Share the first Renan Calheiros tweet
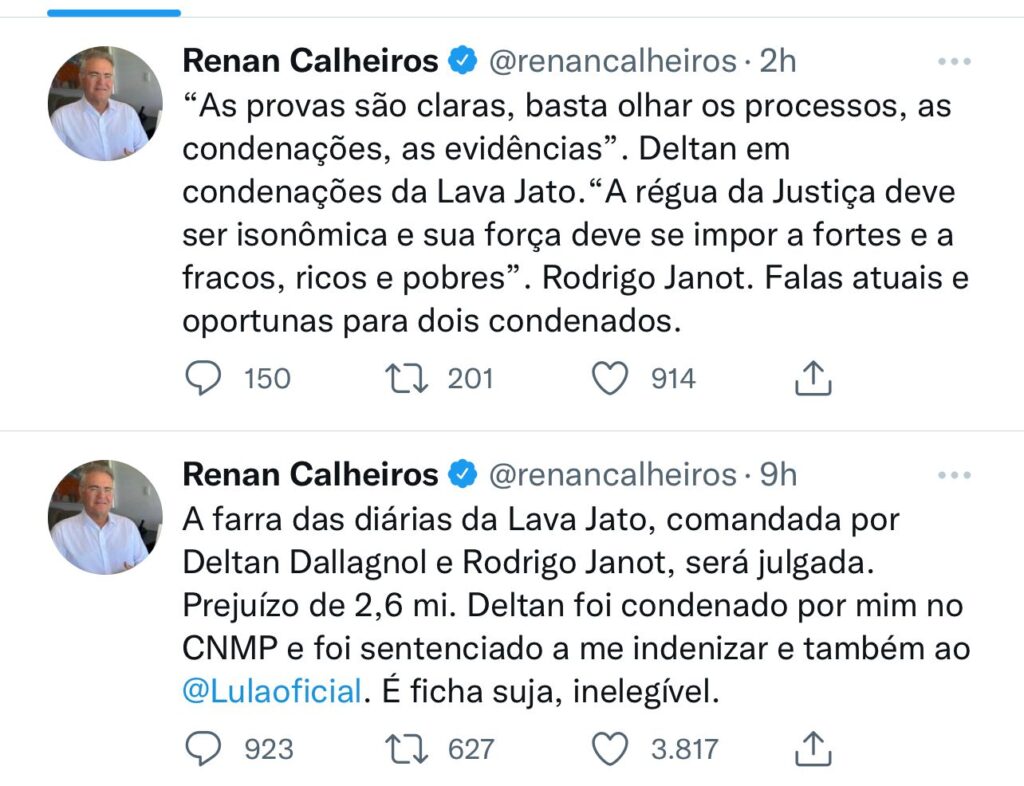The height and width of the screenshot is (786, 1024). pos(813,378)
